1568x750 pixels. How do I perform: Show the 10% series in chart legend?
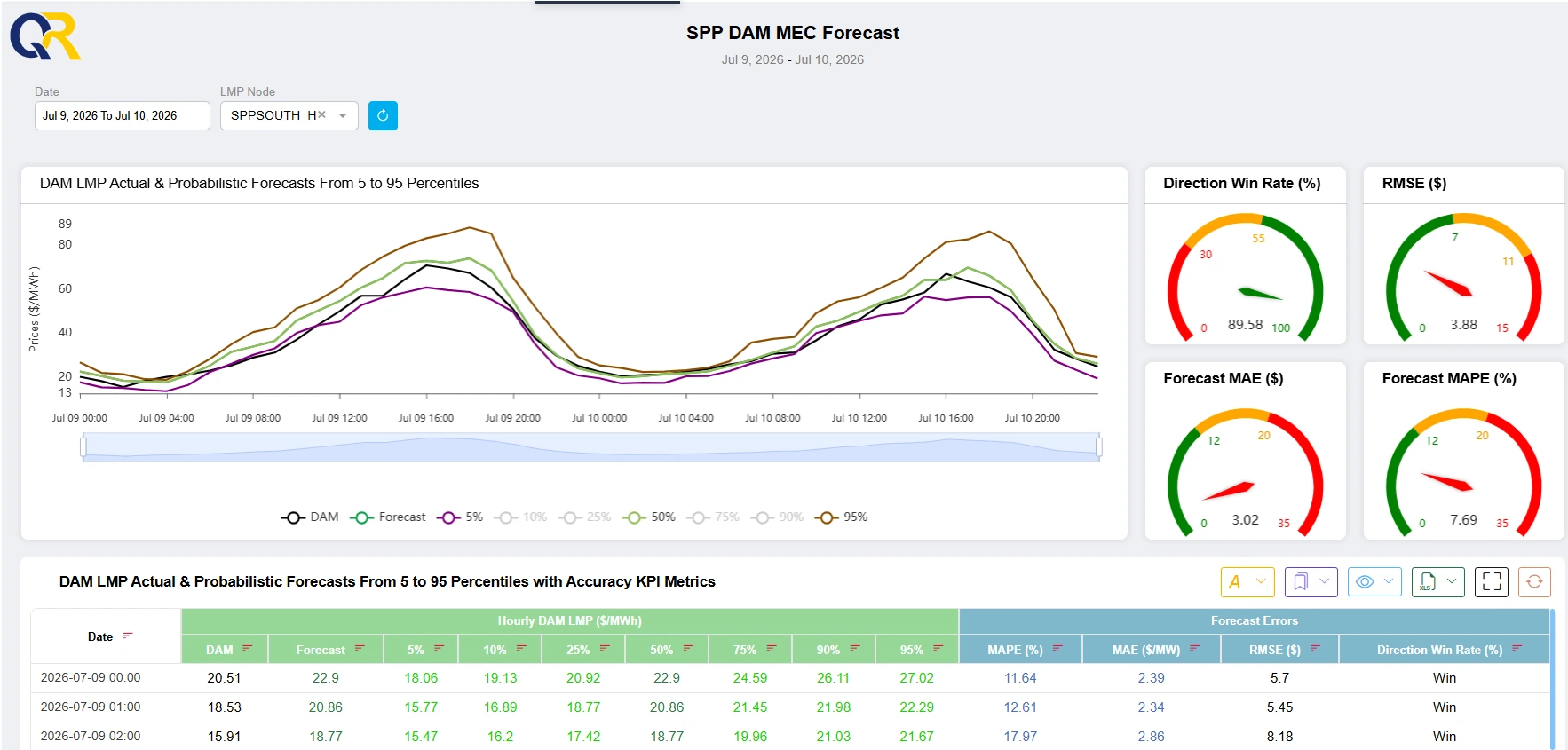[520, 517]
